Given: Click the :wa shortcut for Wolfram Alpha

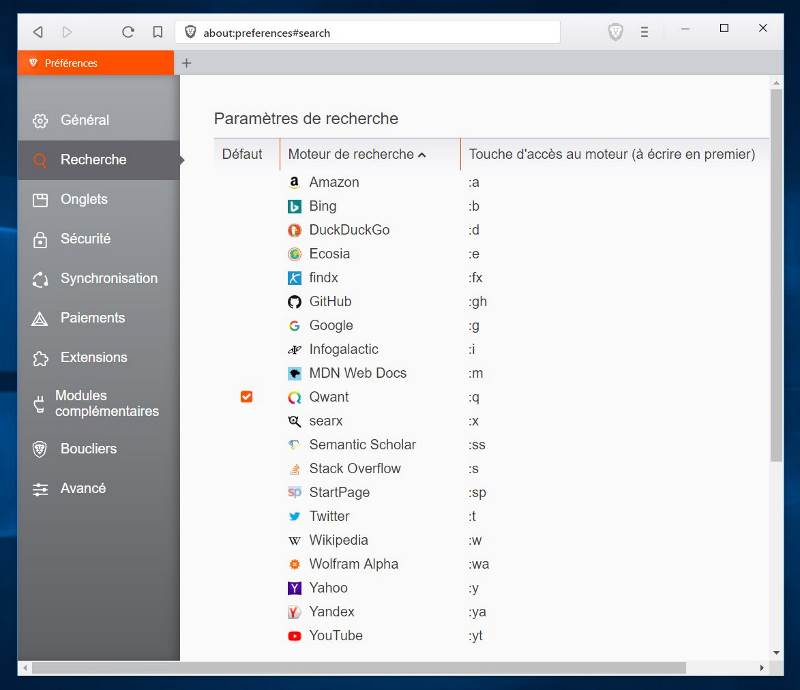Looking at the screenshot, I should [479, 564].
